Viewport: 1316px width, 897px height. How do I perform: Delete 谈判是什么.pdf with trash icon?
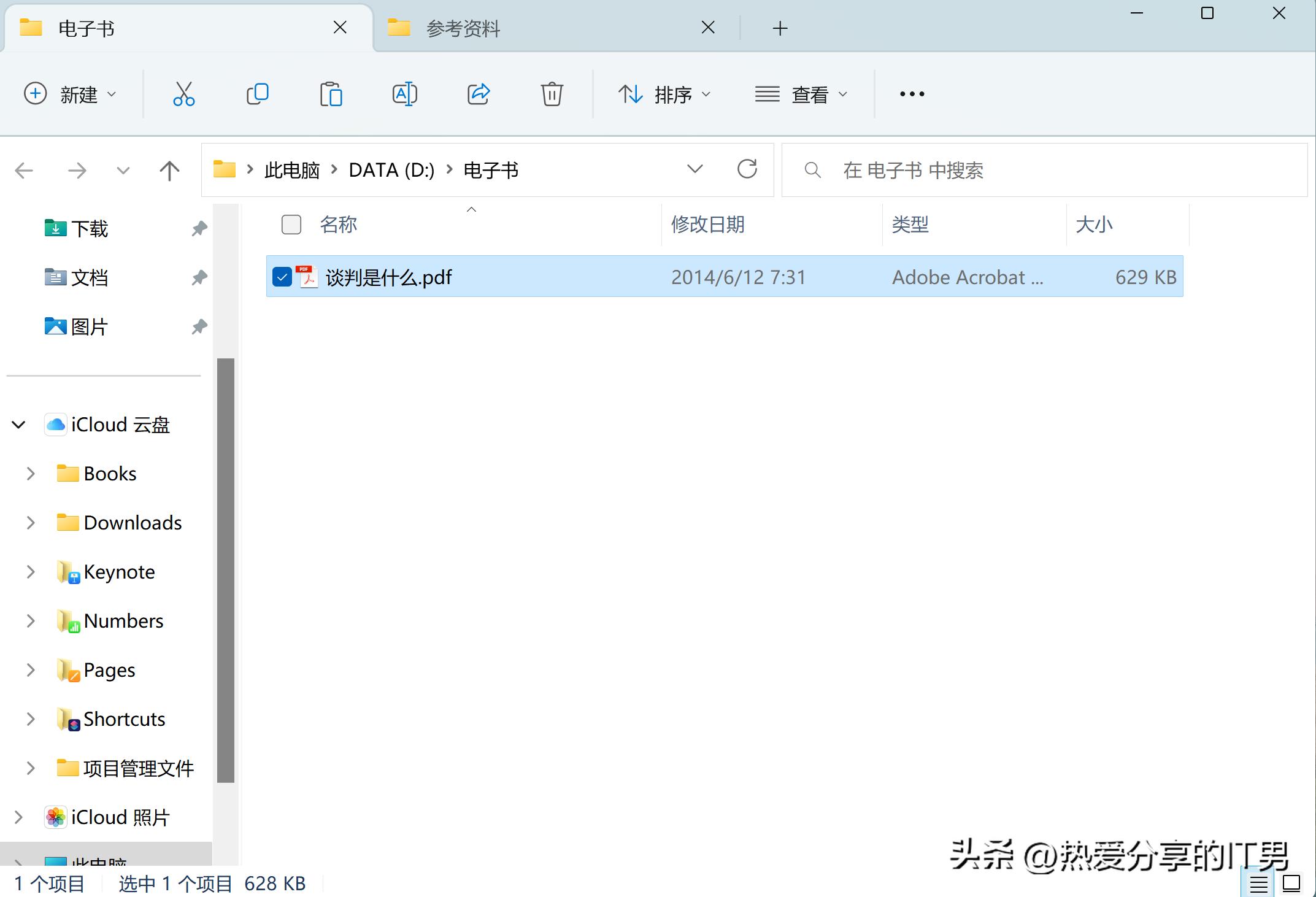point(551,94)
